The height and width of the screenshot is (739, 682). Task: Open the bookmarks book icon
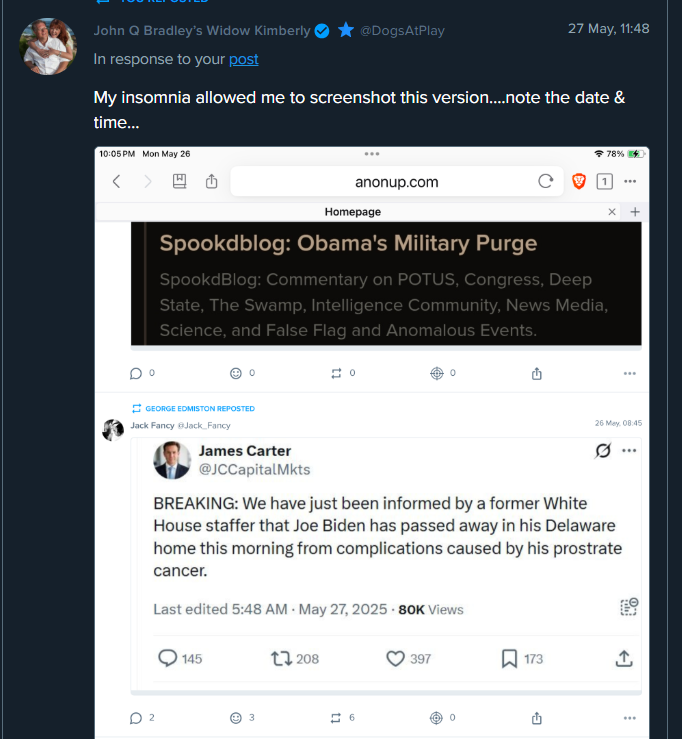179,181
